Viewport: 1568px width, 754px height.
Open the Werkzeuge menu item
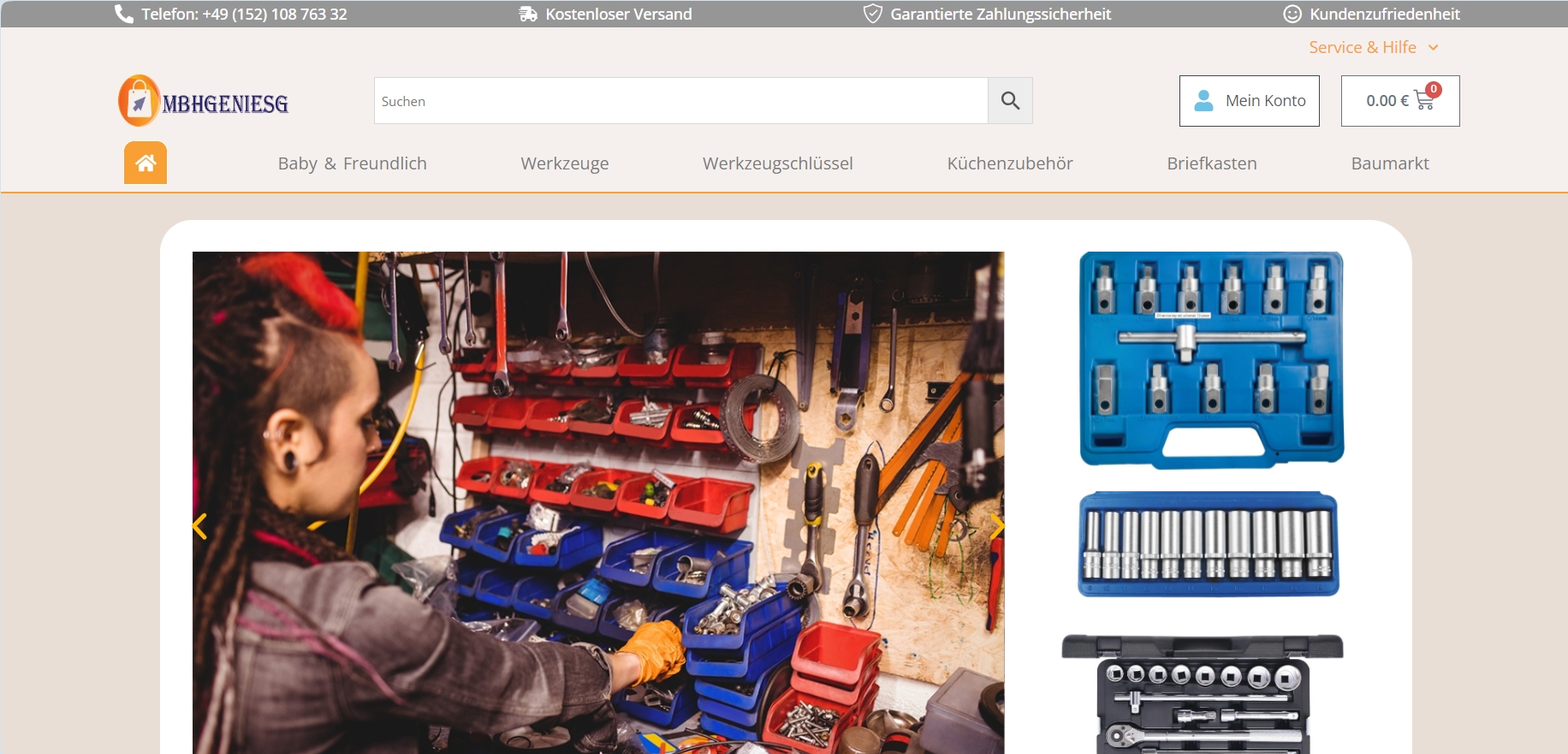[565, 163]
